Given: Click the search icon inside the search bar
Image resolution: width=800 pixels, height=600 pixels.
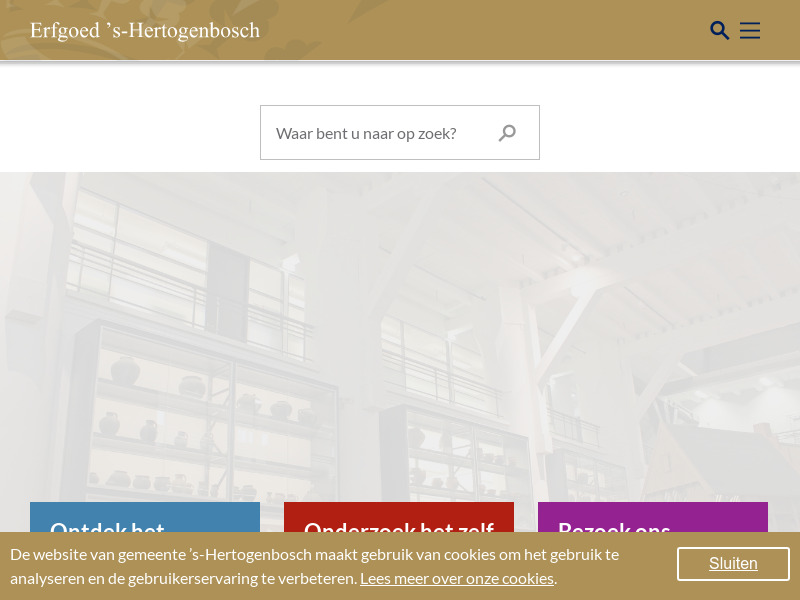Looking at the screenshot, I should pyautogui.click(x=507, y=132).
